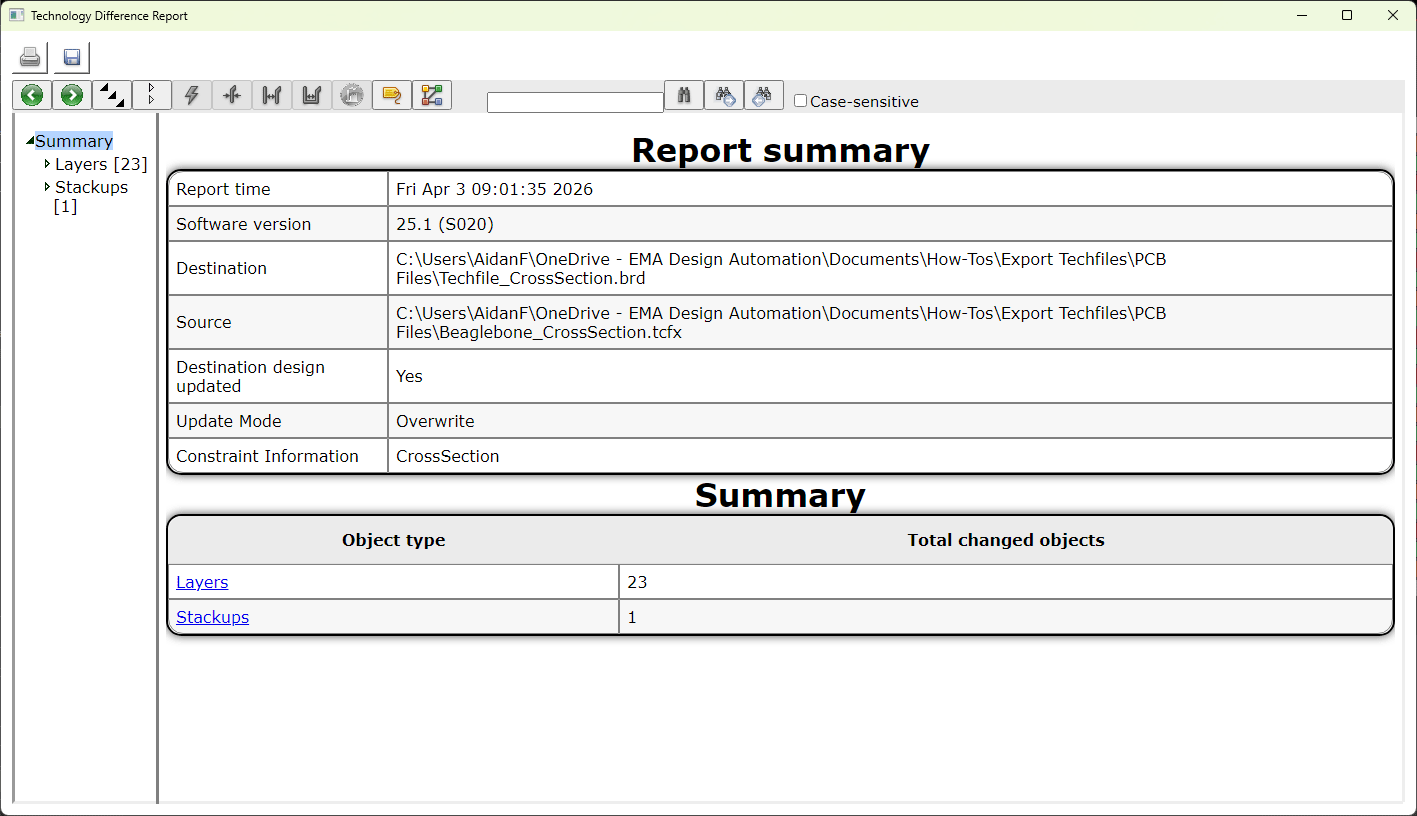1417x816 pixels.
Task: Click the colored node diagram toolbar icon
Action: (x=432, y=94)
